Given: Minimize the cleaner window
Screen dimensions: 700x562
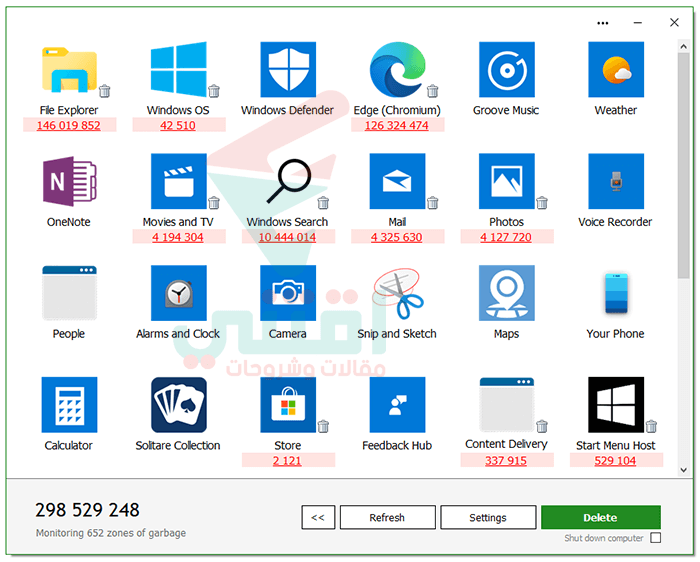Looking at the screenshot, I should pos(638,23).
